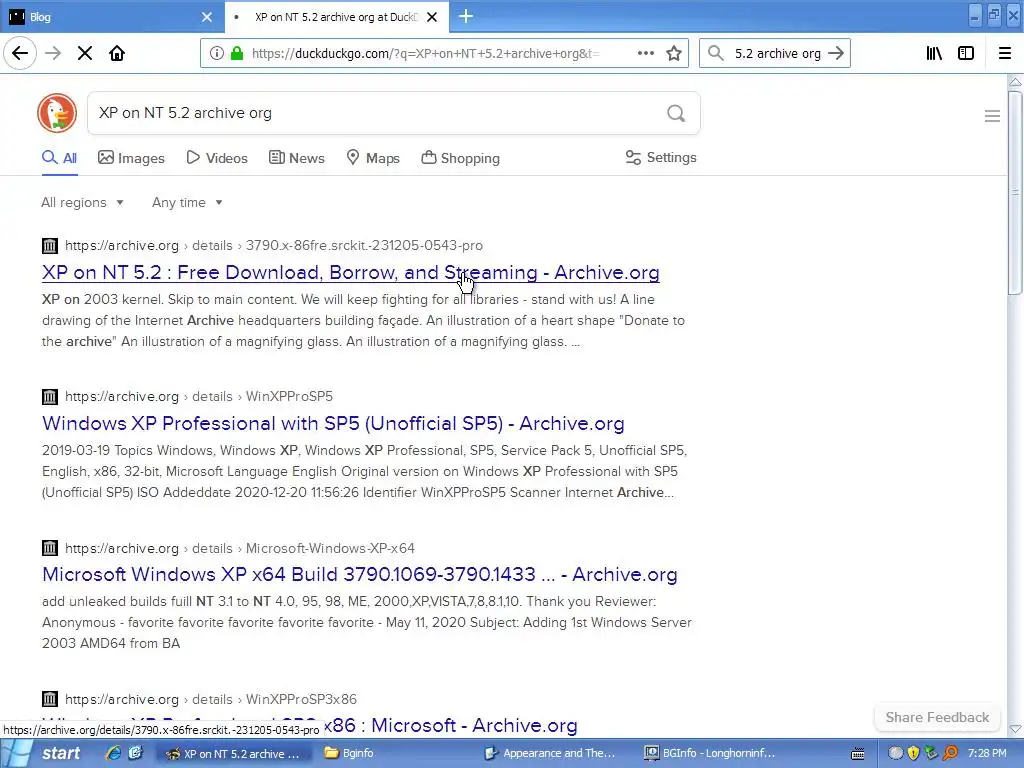Screen dimensions: 1024x768
Task: Bookmark this page with the star
Action: tap(674, 53)
